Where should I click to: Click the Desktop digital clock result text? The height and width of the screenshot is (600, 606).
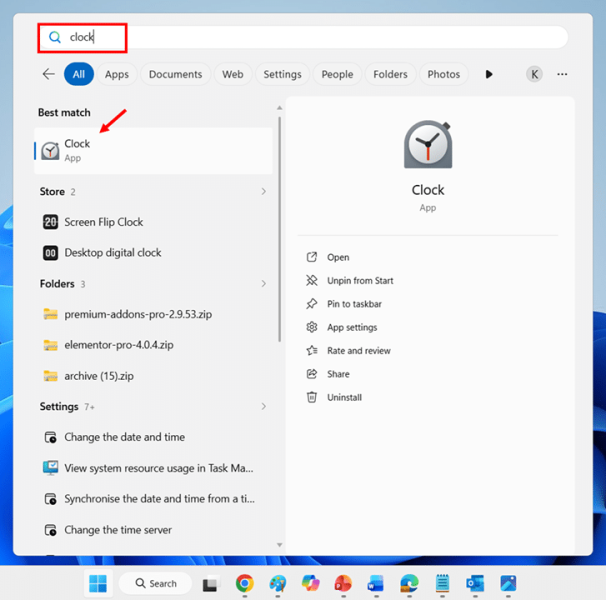[113, 253]
